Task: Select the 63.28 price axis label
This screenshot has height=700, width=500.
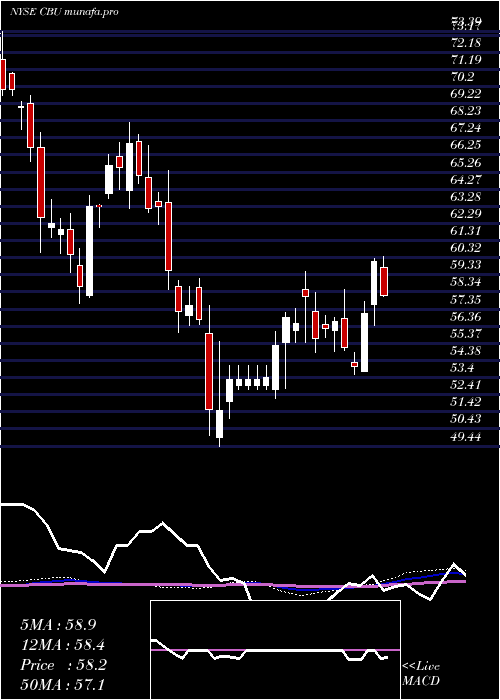Action: point(466,197)
